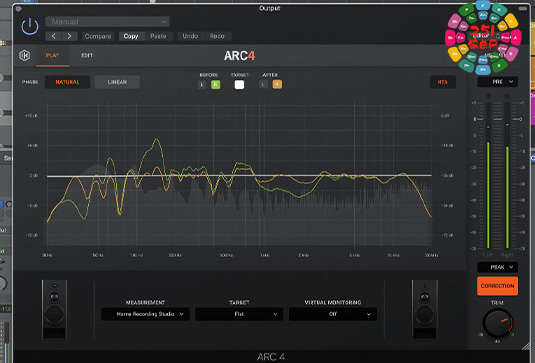The width and height of the screenshot is (535, 363).
Task: Click the ARC4 logo title
Action: (x=240, y=56)
